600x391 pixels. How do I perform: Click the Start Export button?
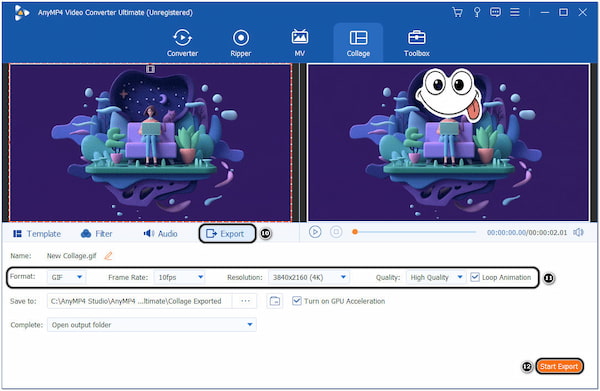[x=559, y=367]
